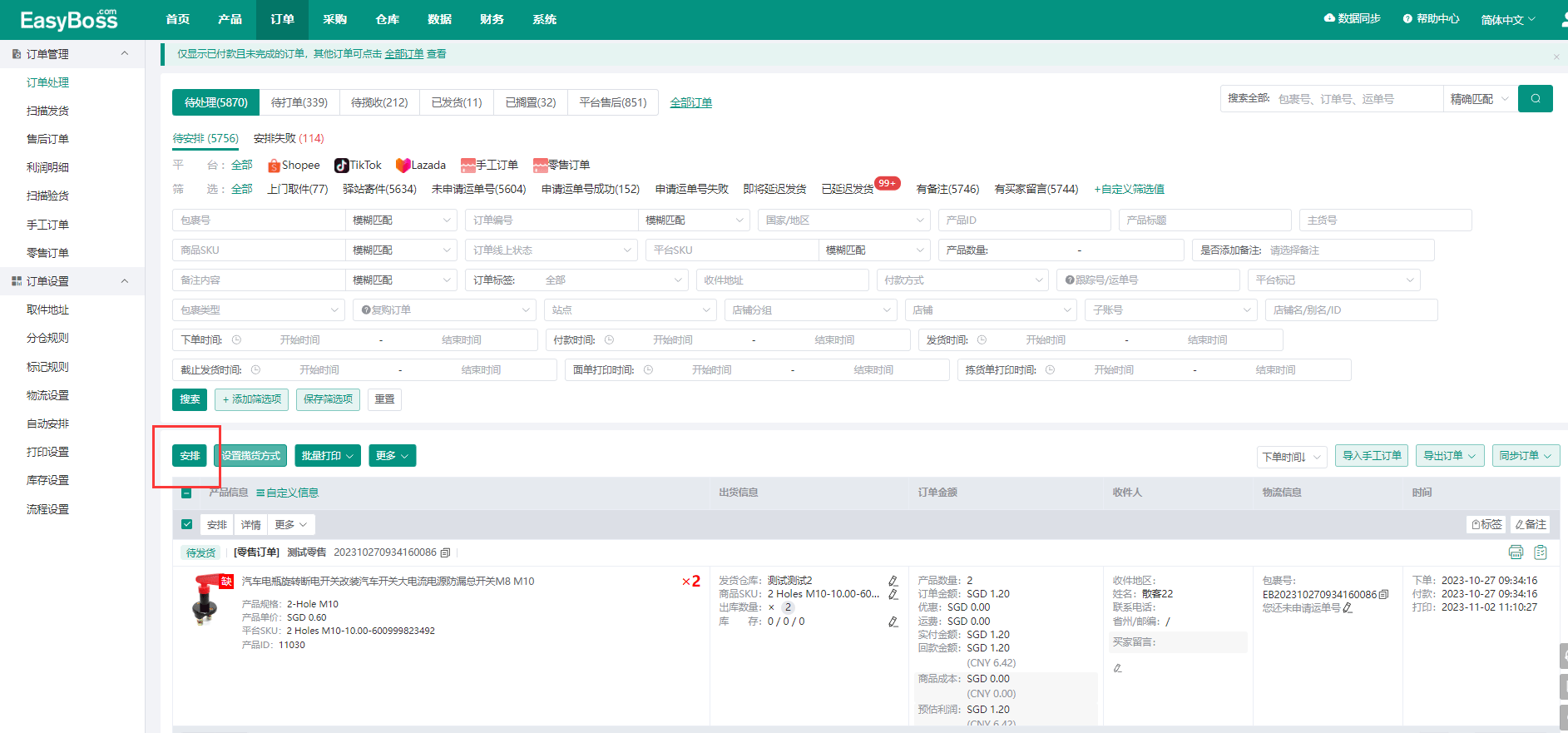Open the 仓库 top menu
This screenshot has height=733, width=1568.
(387, 19)
